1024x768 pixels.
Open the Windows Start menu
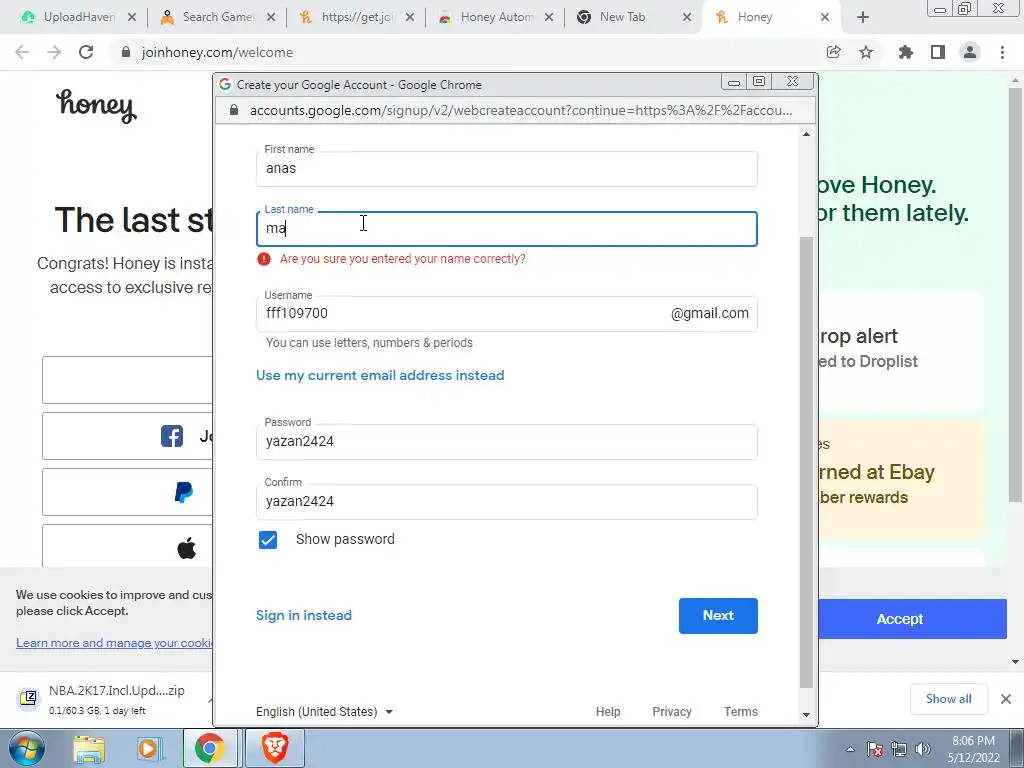coord(26,749)
